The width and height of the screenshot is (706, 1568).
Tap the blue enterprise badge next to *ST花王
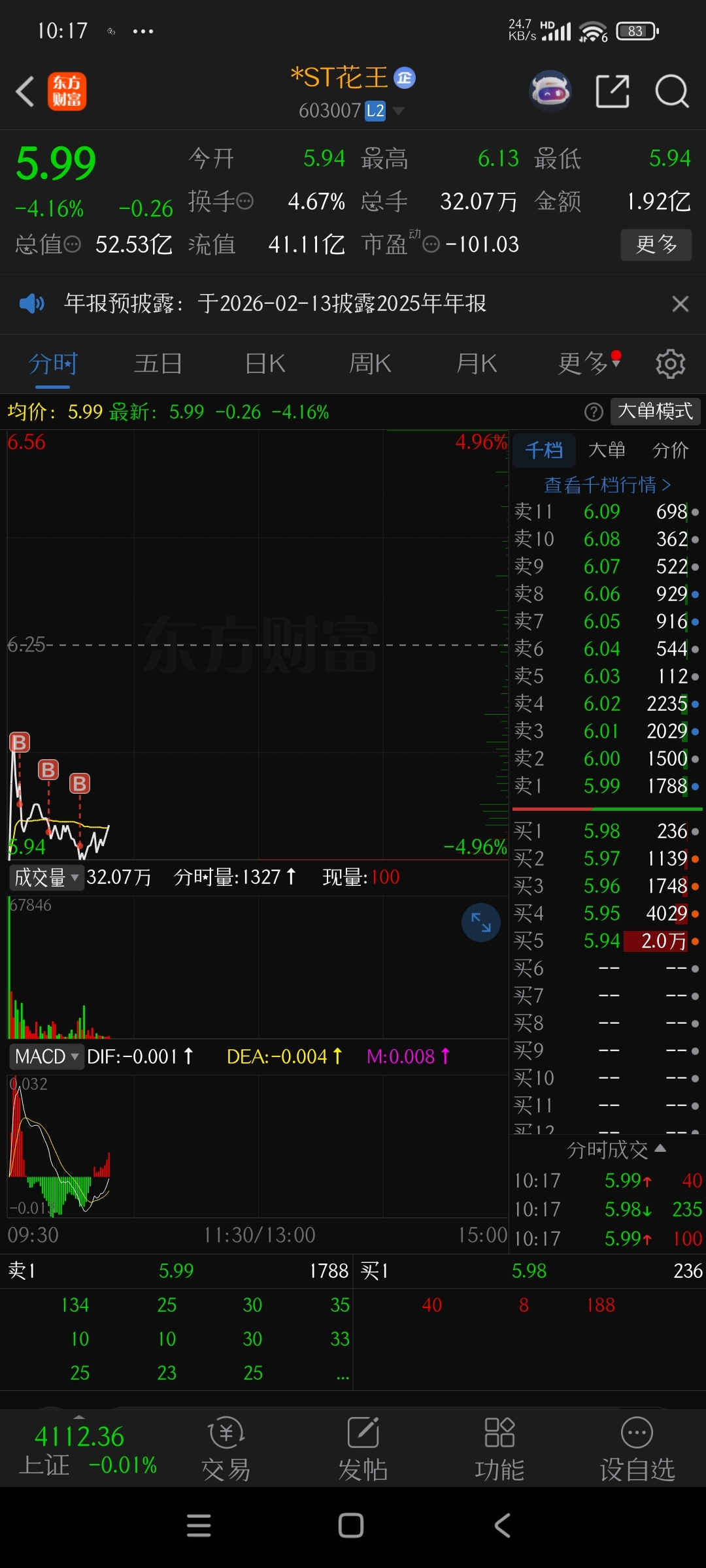tap(405, 78)
